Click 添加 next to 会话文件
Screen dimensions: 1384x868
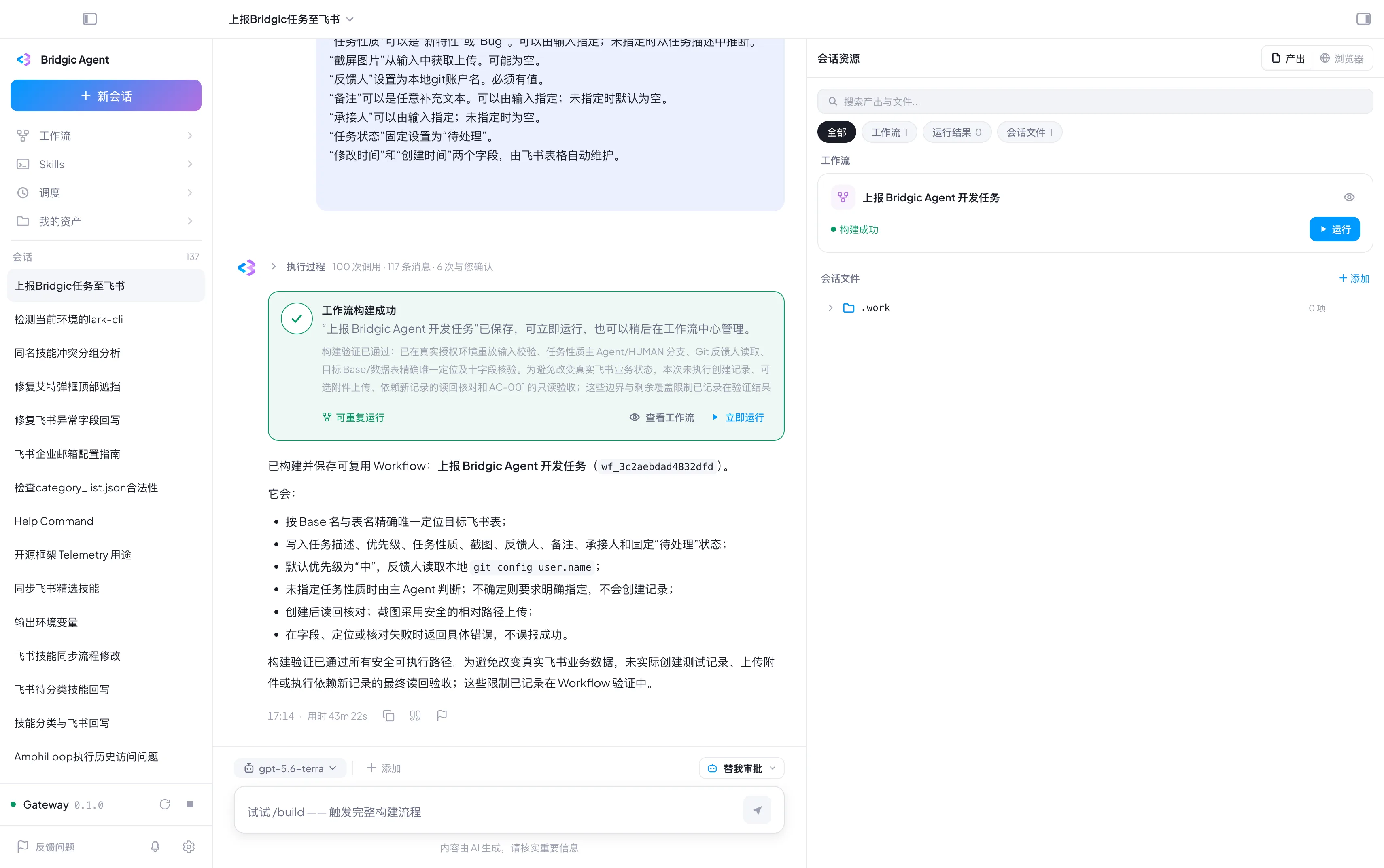tap(1354, 279)
